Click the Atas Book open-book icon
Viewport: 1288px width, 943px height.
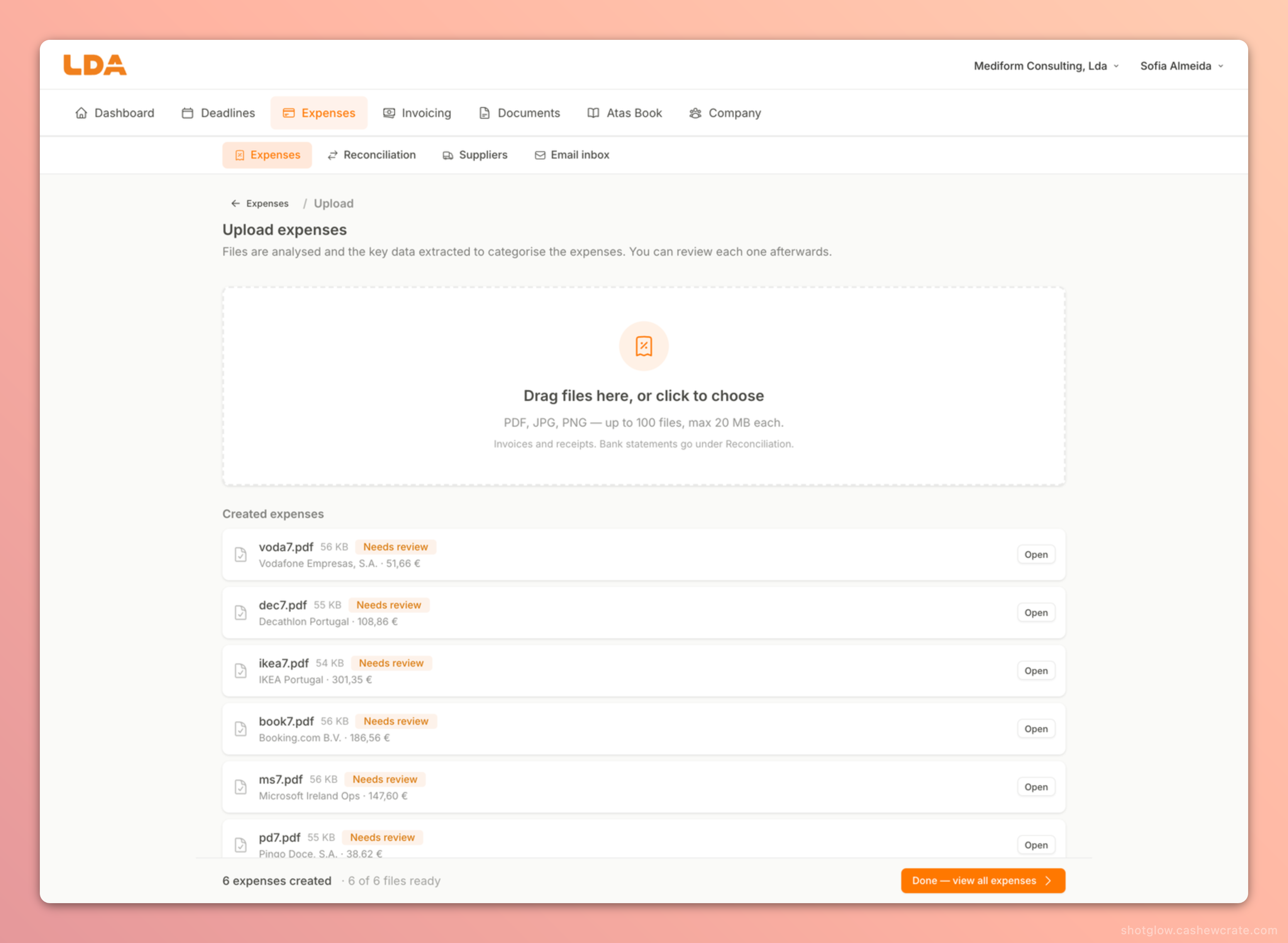pos(593,113)
